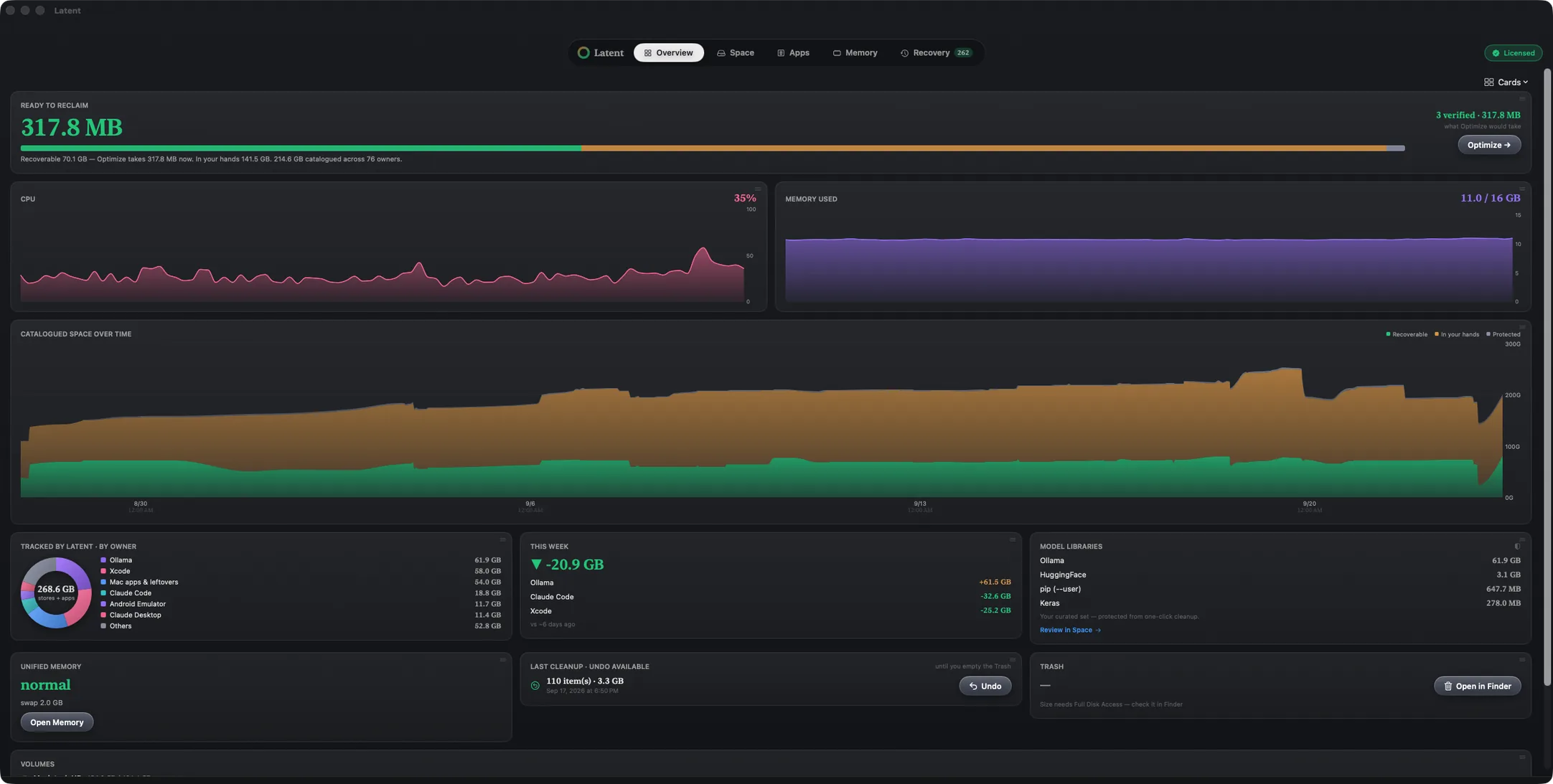Click the Last Cleanup card drag handle

click(1012, 660)
